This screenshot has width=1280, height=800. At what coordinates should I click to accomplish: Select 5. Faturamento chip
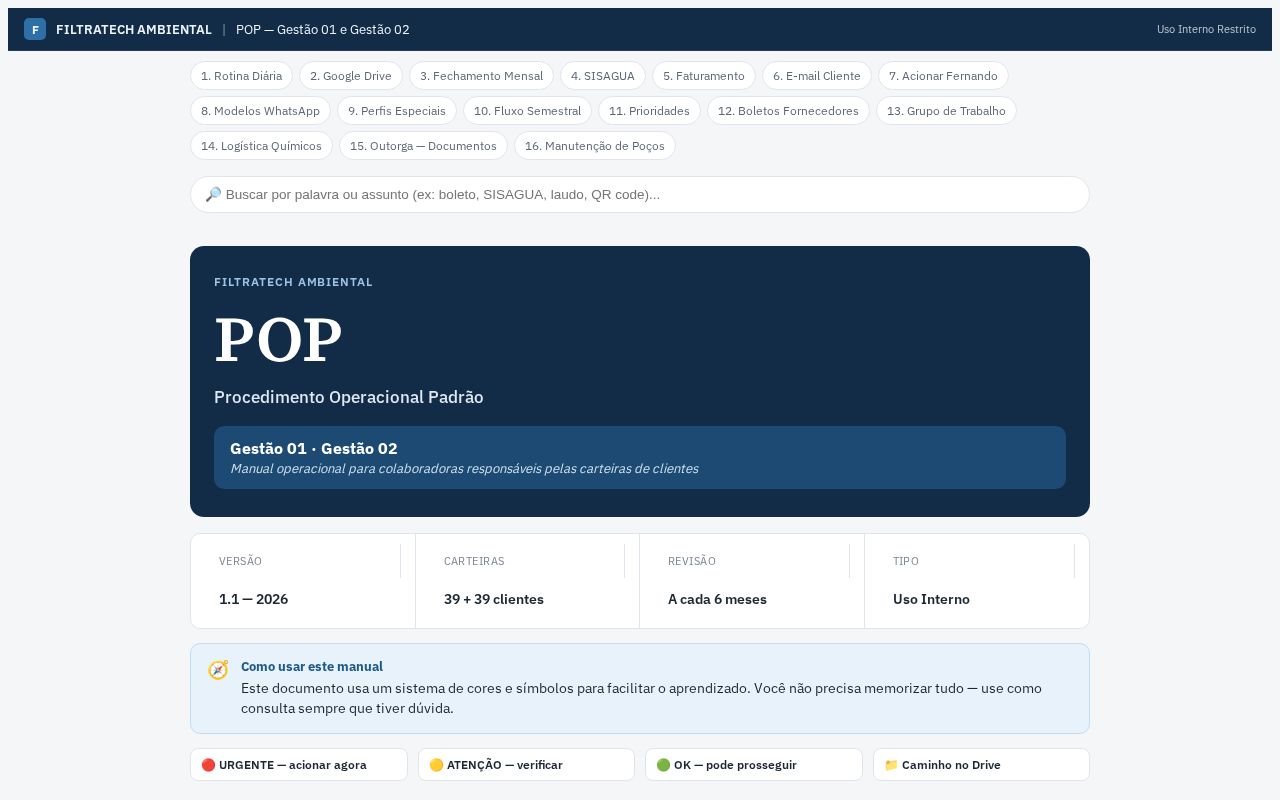point(704,76)
